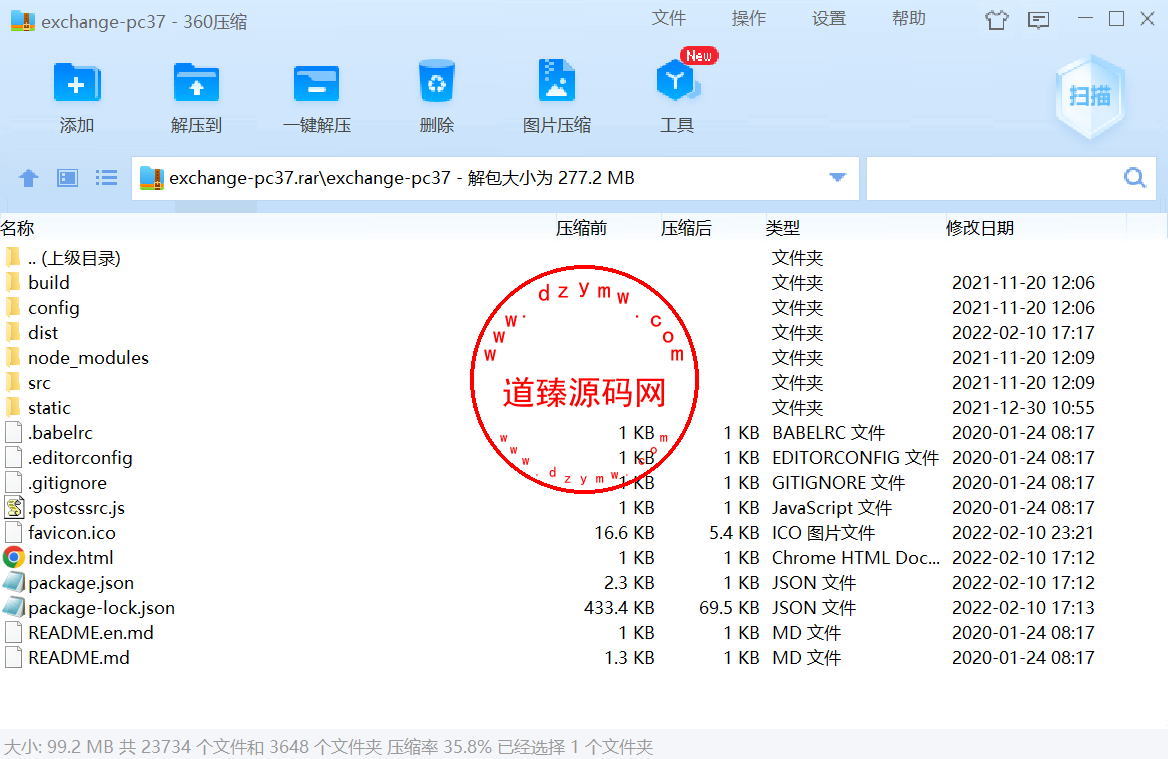Click the 解压到 (extract to) icon

coord(196,83)
